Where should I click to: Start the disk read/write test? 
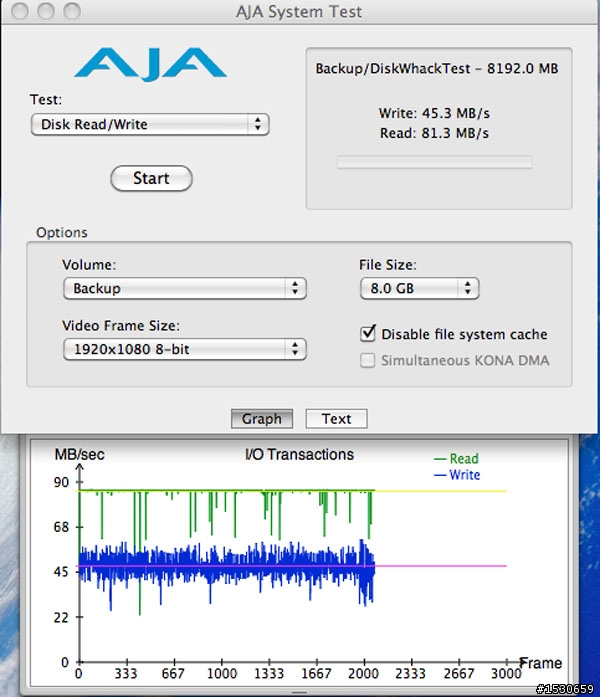coord(151,178)
